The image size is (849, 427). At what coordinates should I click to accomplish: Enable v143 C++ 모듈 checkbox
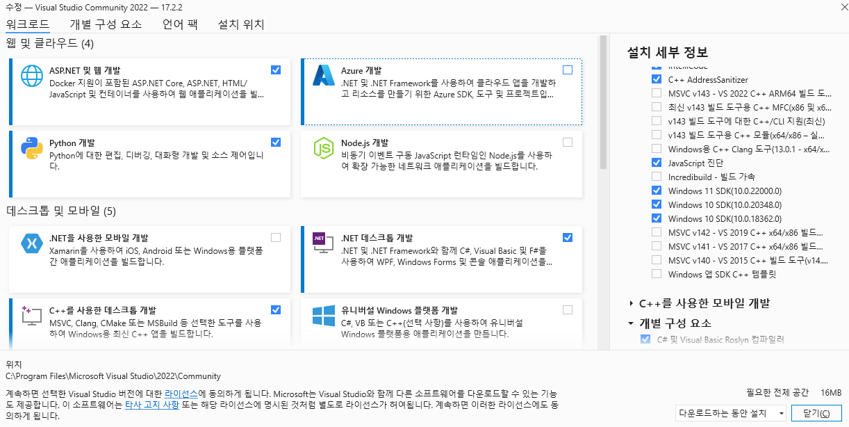tap(656, 134)
